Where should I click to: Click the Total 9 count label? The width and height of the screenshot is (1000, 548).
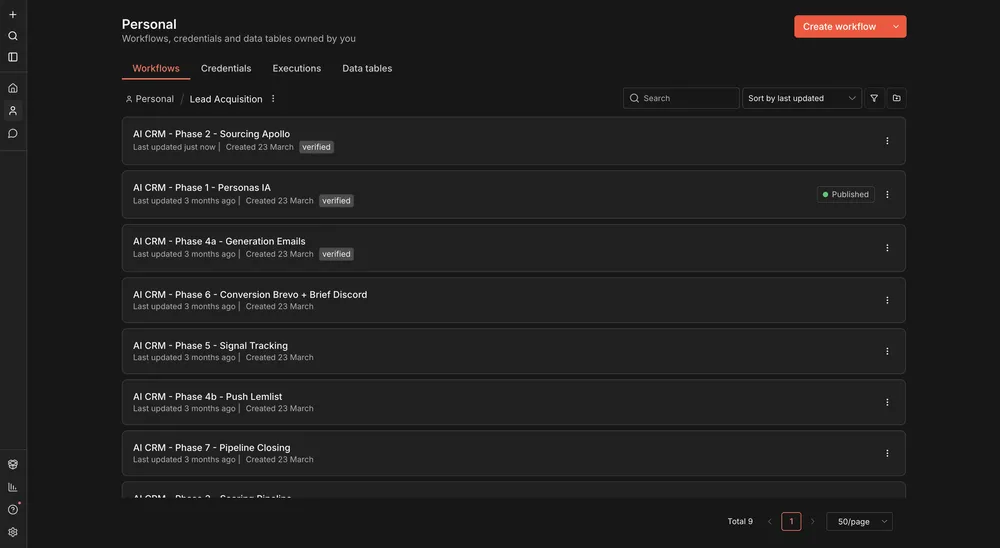tap(740, 522)
